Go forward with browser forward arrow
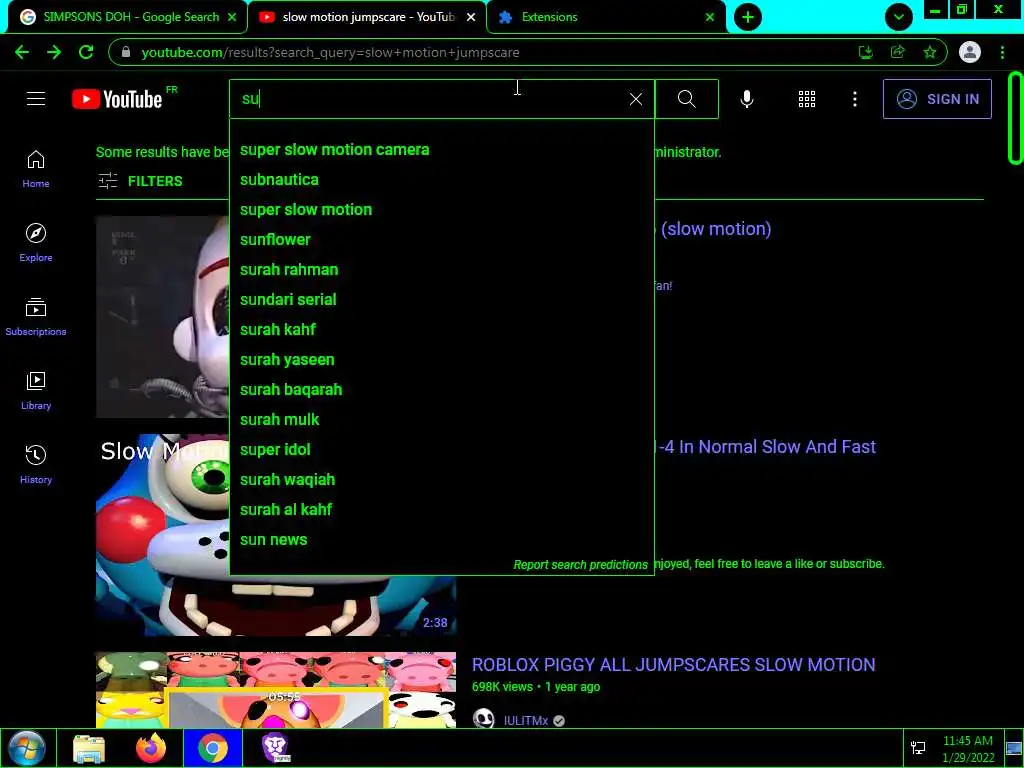The width and height of the screenshot is (1024, 768). point(54,52)
